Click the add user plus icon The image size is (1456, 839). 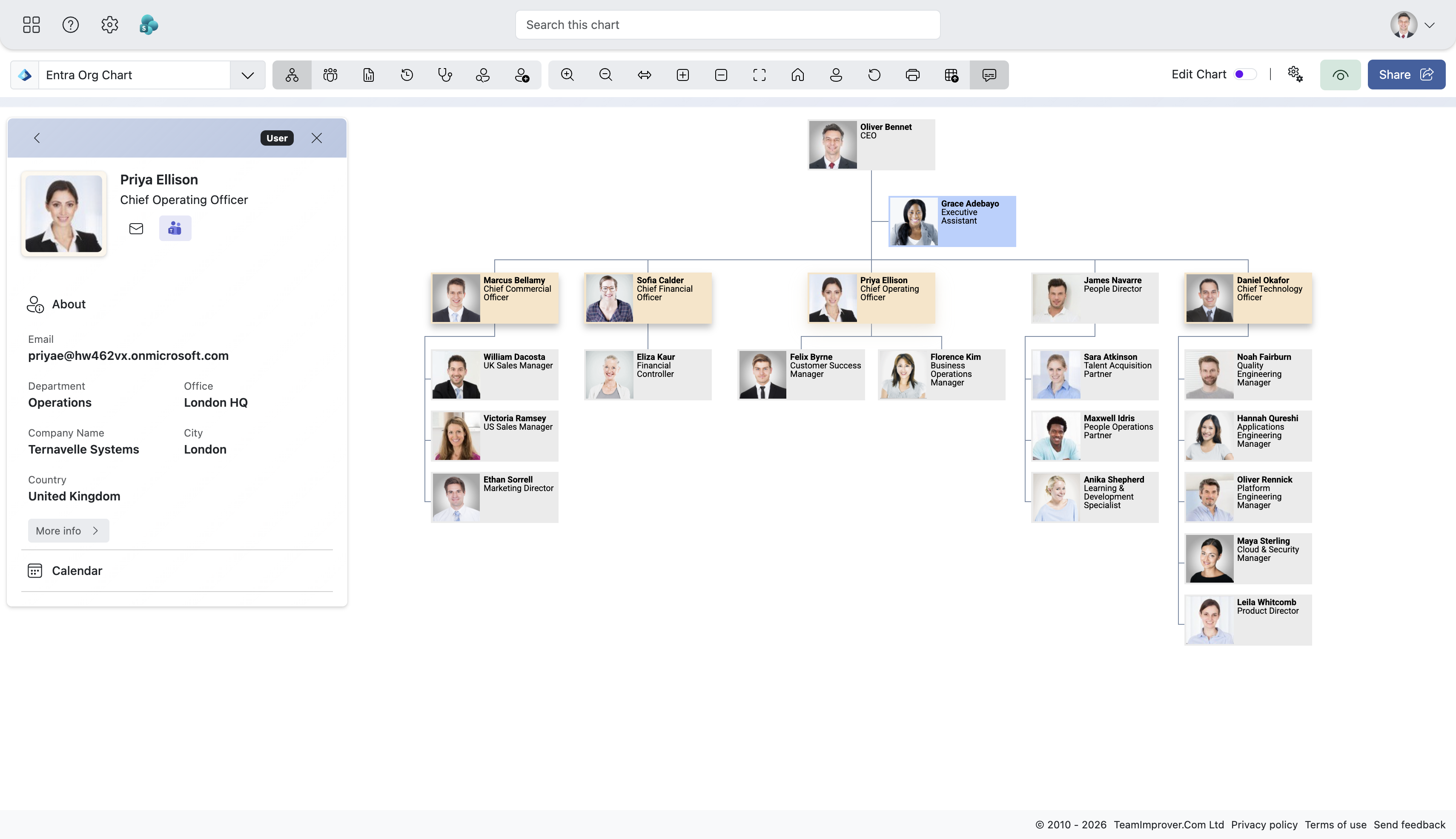coord(522,75)
